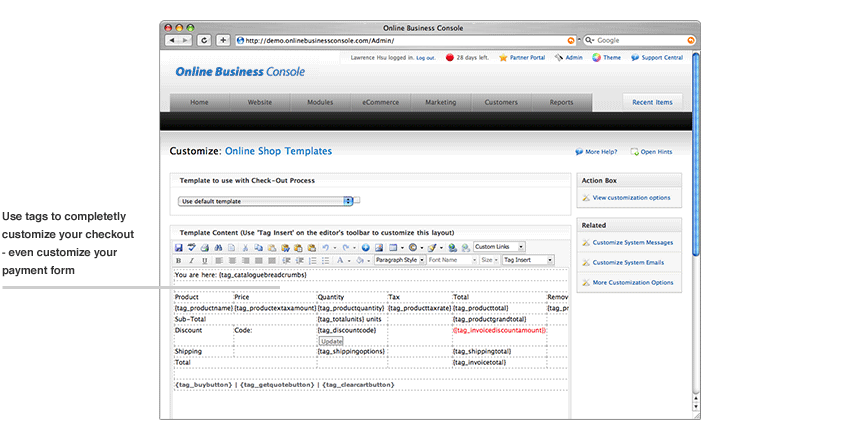
Task: Click the Print icon in editor toolbar
Action: 204,247
